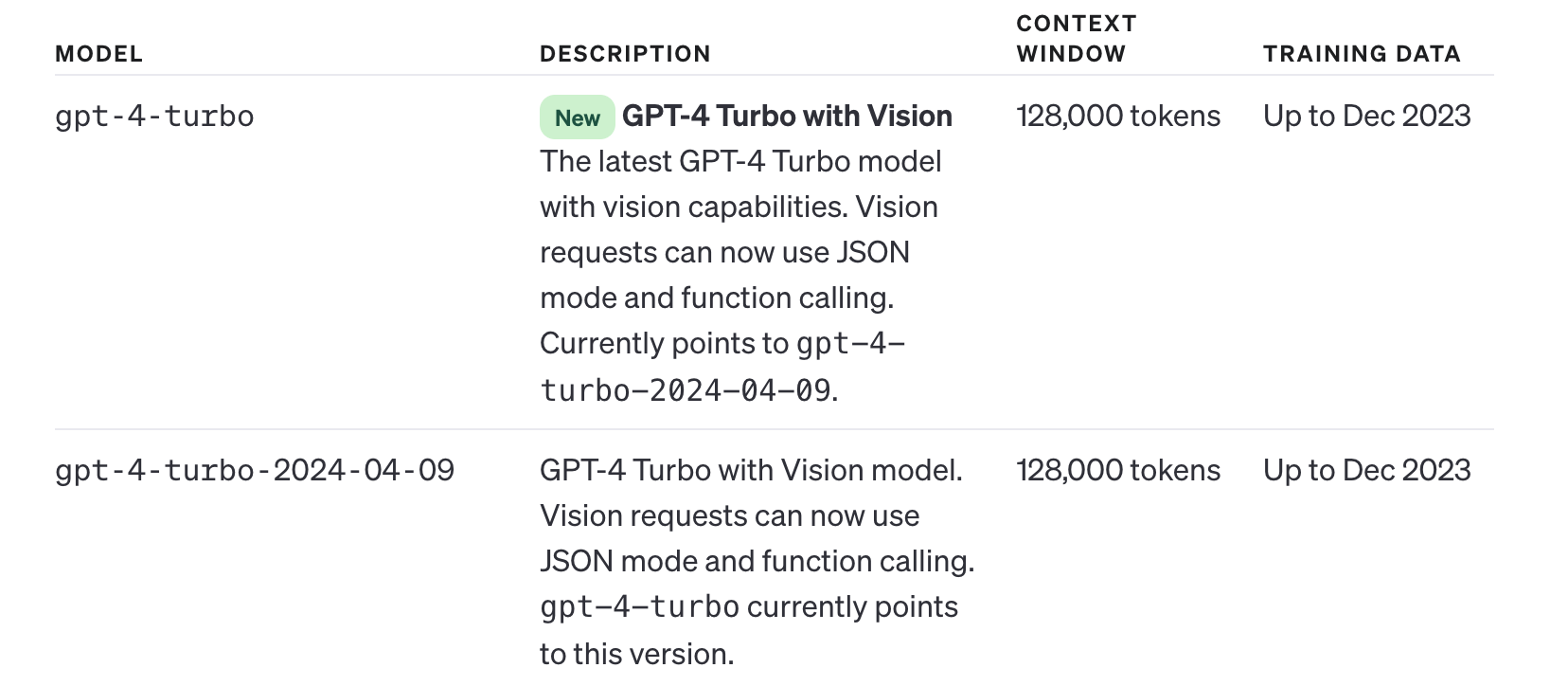Click the CONTEXT WINDOW column header
Viewport: 1568px width, 686px height.
[1077, 39]
